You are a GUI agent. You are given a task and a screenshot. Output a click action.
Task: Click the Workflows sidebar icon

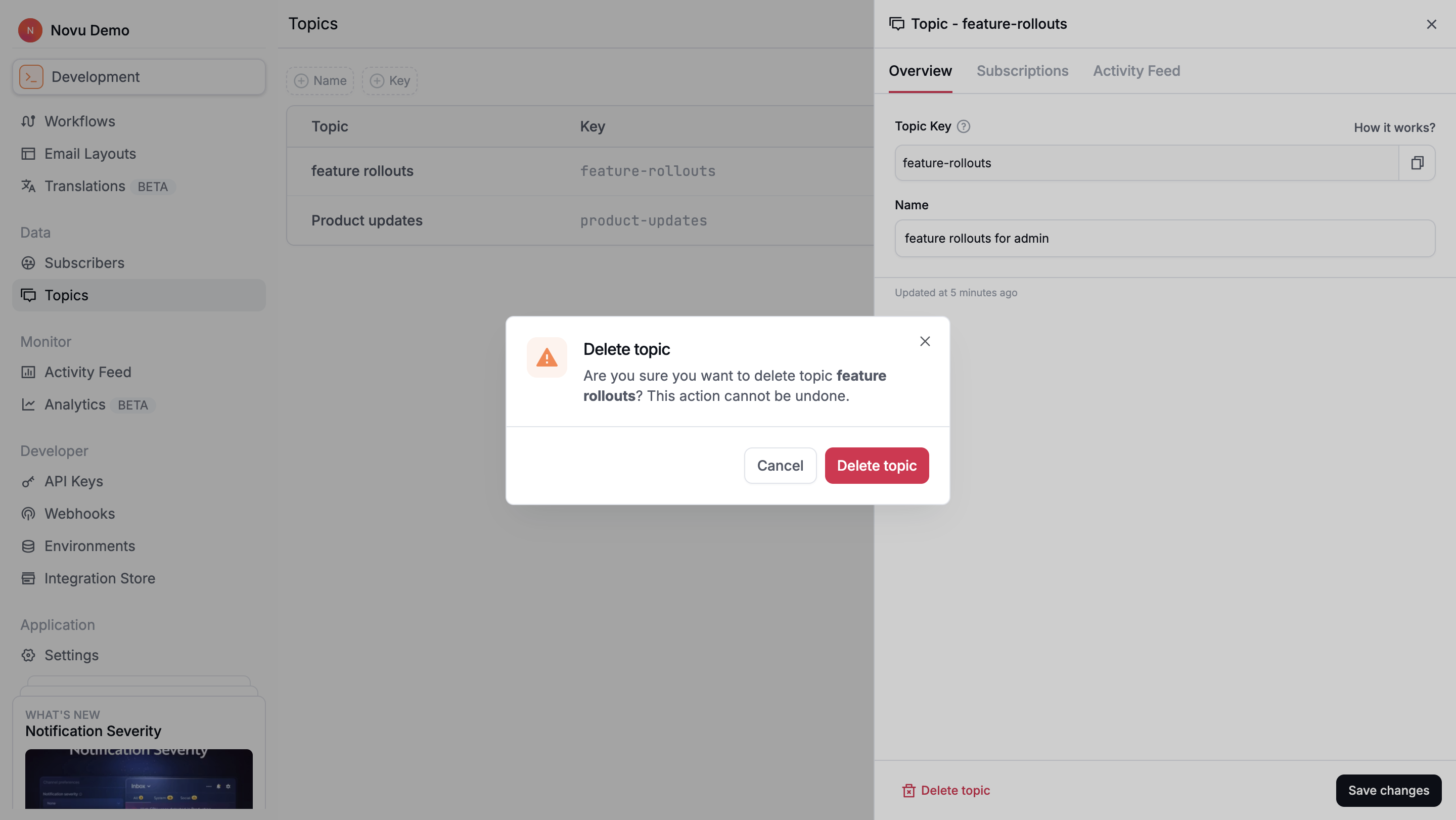coord(28,121)
